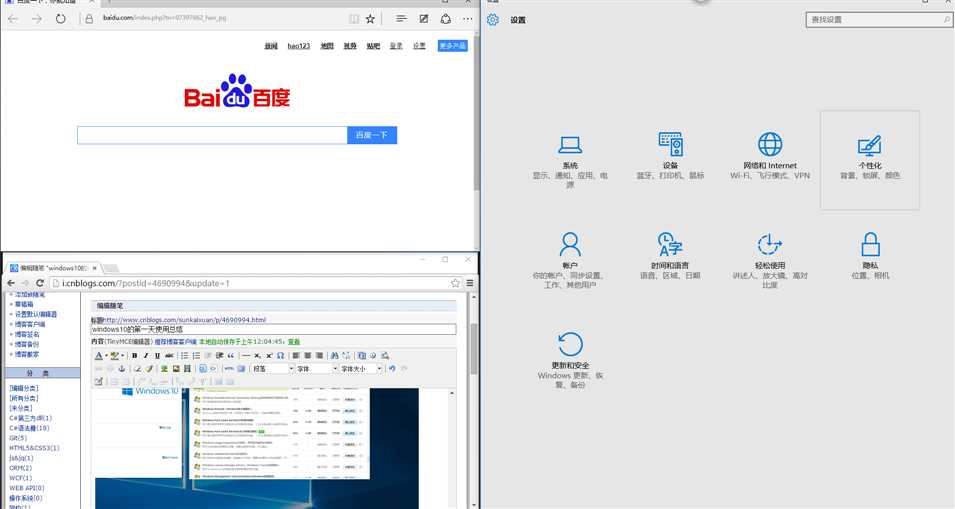Screen dimensions: 955x509
Task: Click the Edge share icon
Action: coord(445,19)
